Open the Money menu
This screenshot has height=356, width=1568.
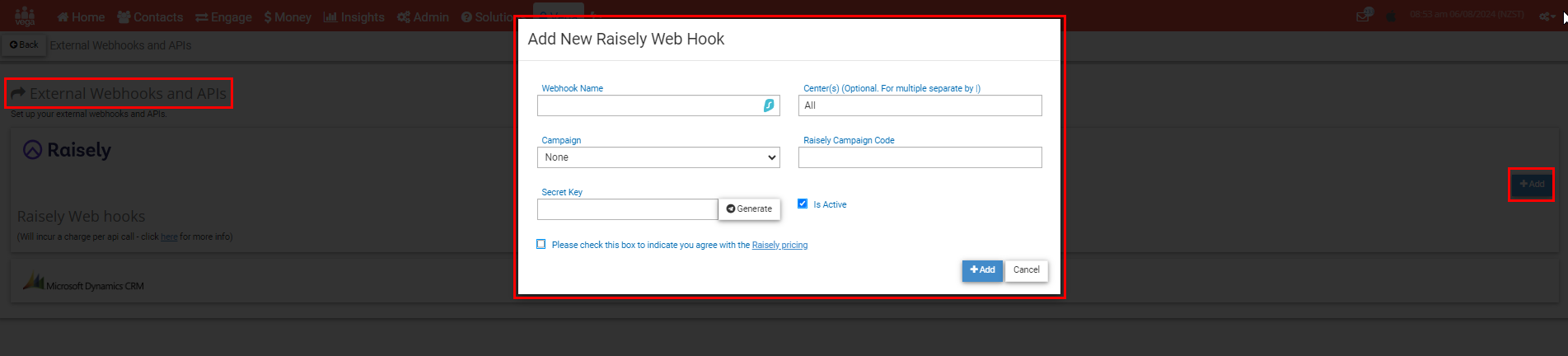click(288, 16)
